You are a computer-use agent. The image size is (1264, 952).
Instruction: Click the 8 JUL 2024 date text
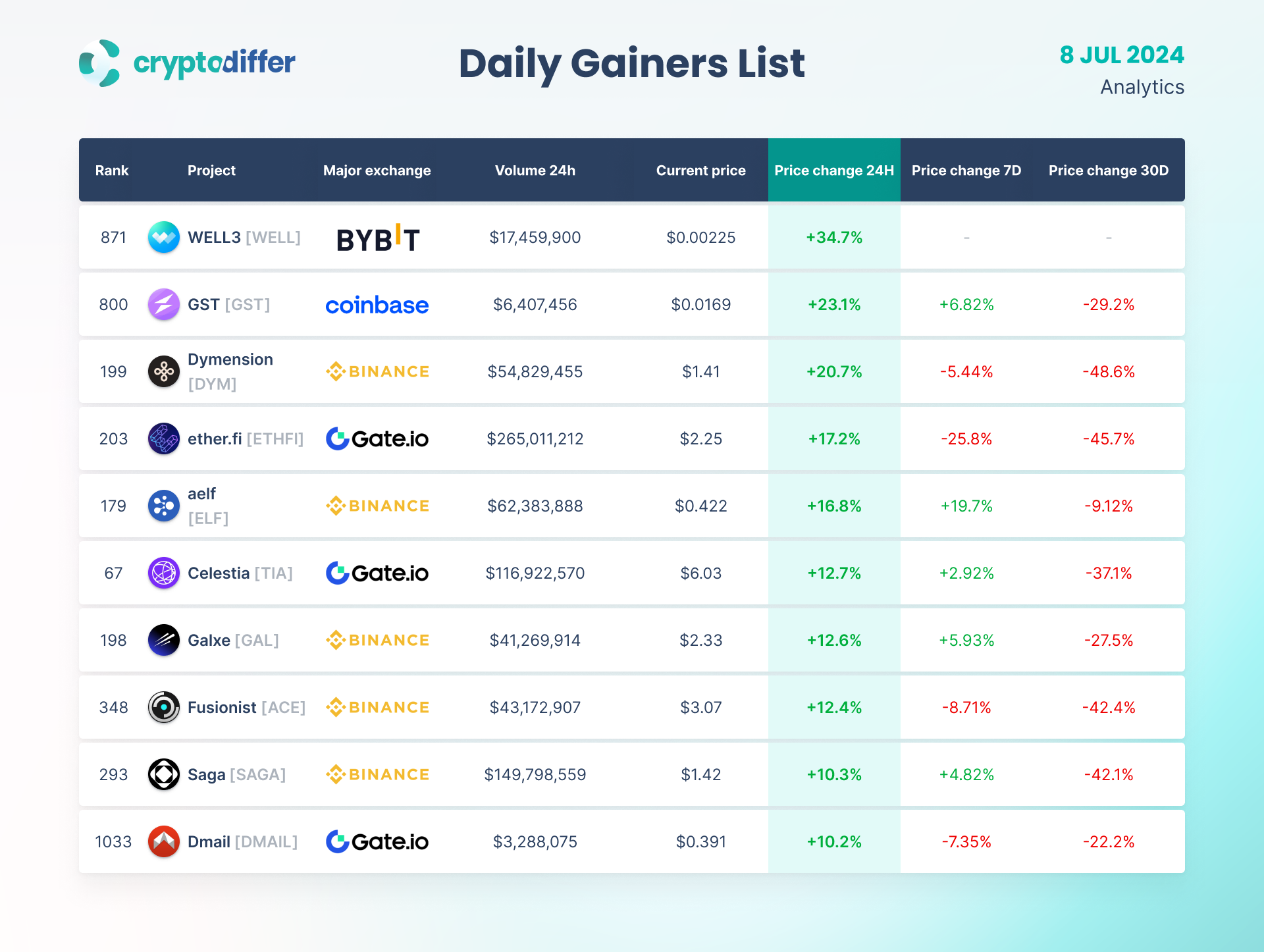point(1121,55)
